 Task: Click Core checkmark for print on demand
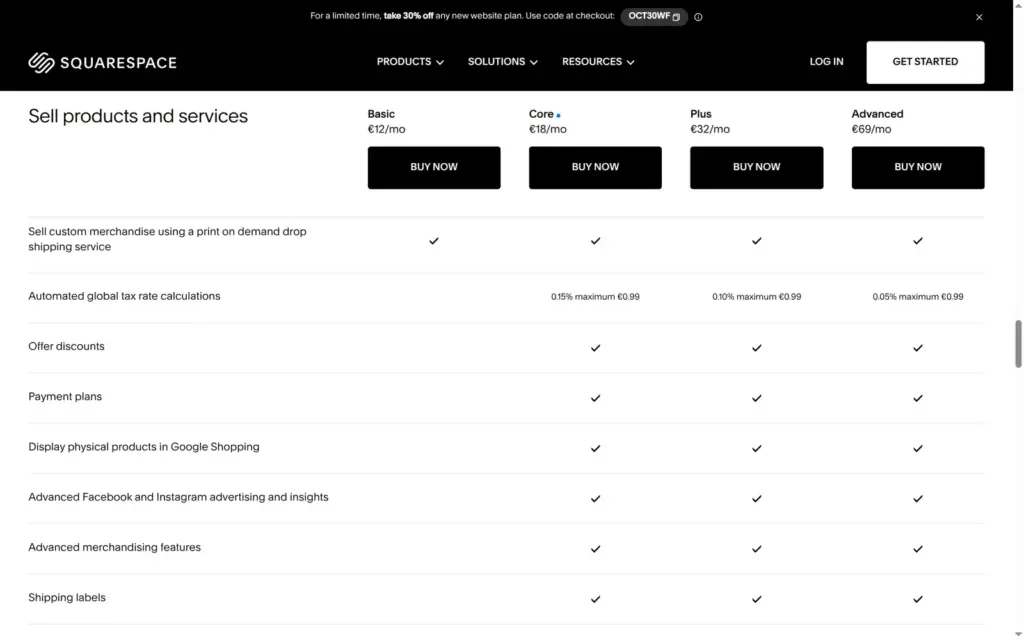tap(595, 241)
